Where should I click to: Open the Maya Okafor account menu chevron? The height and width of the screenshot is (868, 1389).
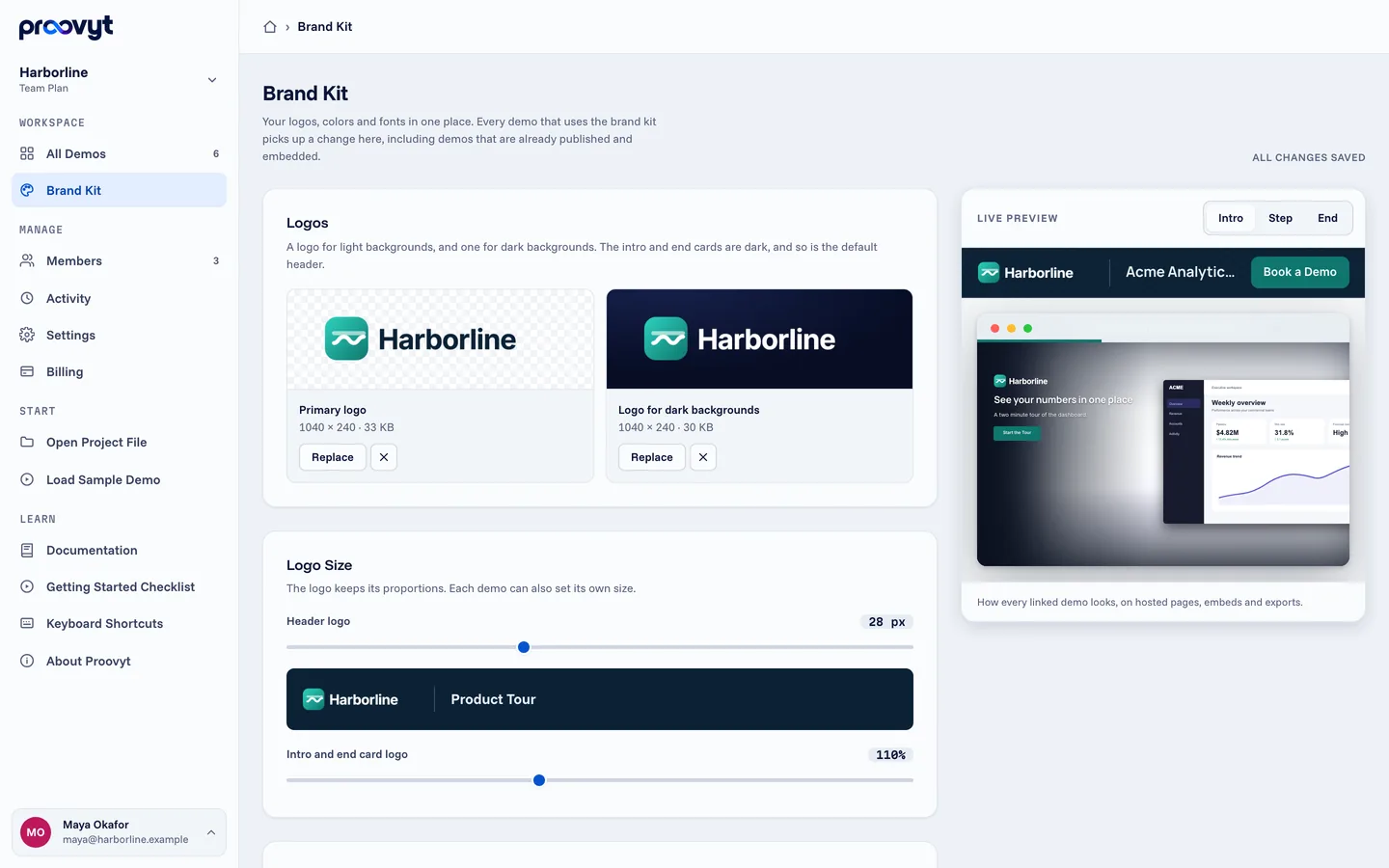211,832
